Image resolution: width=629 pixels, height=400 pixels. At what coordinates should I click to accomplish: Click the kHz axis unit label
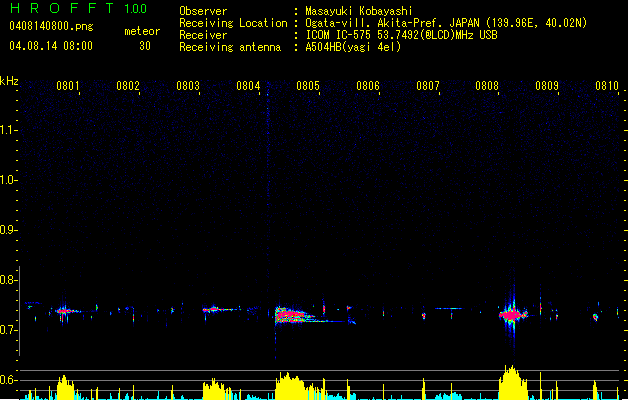point(9,81)
